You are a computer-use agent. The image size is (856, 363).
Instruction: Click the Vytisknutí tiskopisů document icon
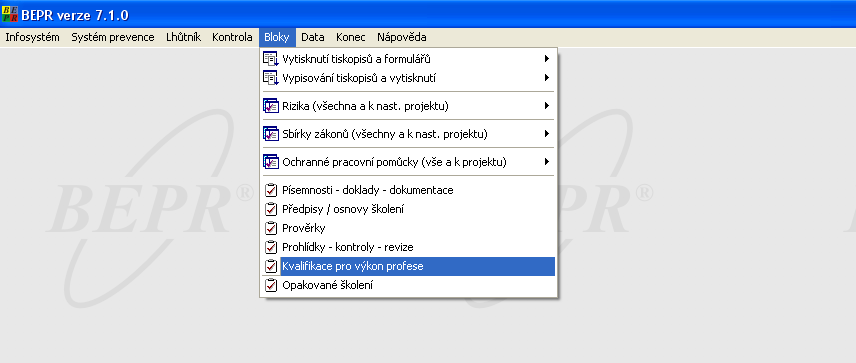271,59
